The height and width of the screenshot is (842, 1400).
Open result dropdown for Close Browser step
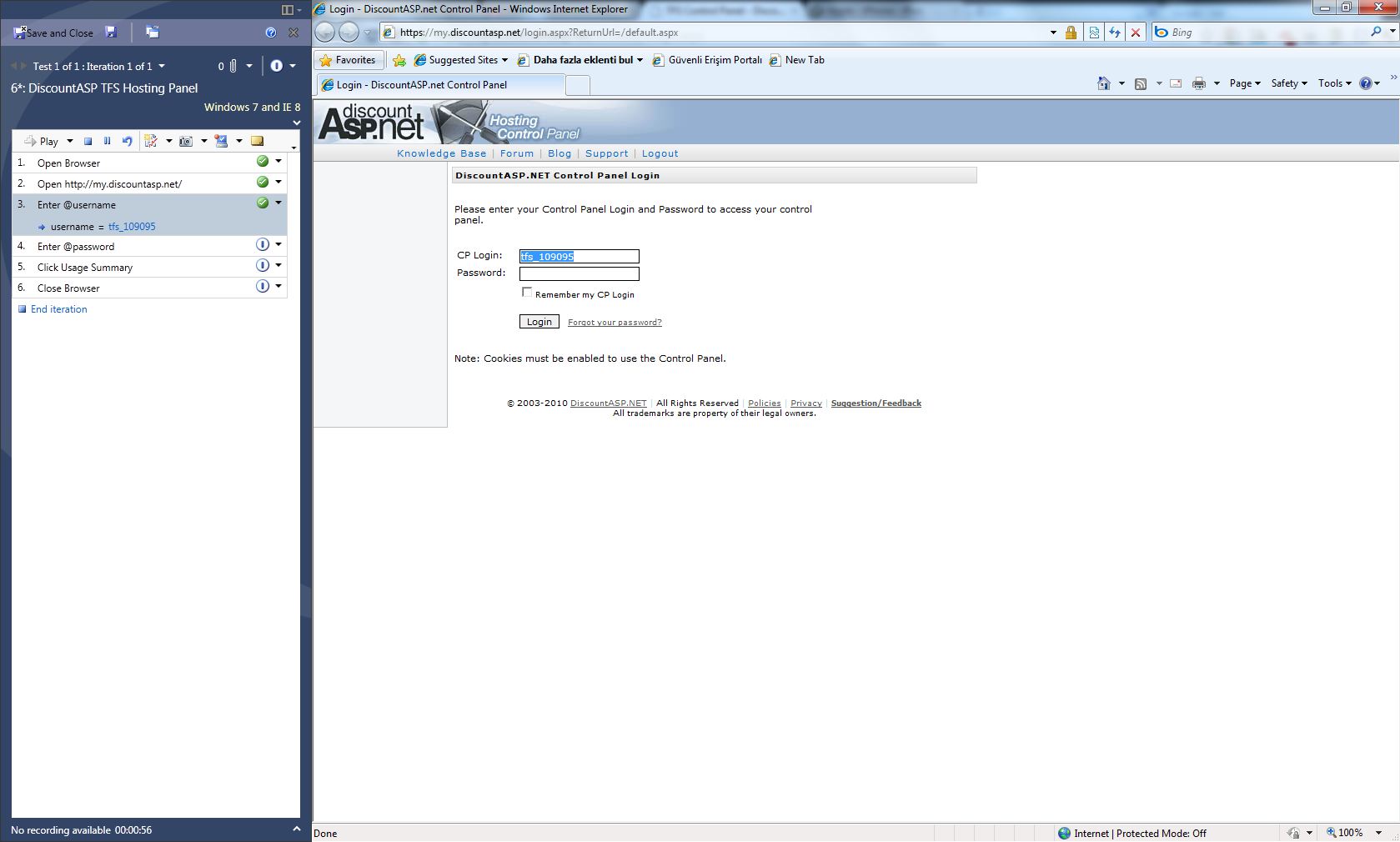278,287
